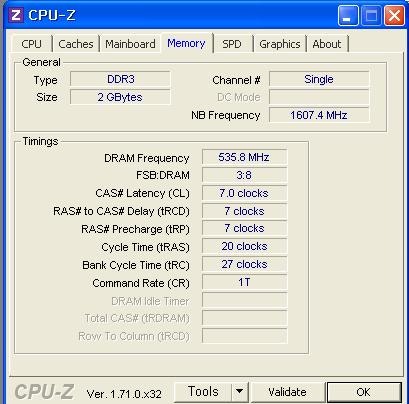Open the SPD tab

click(x=232, y=44)
